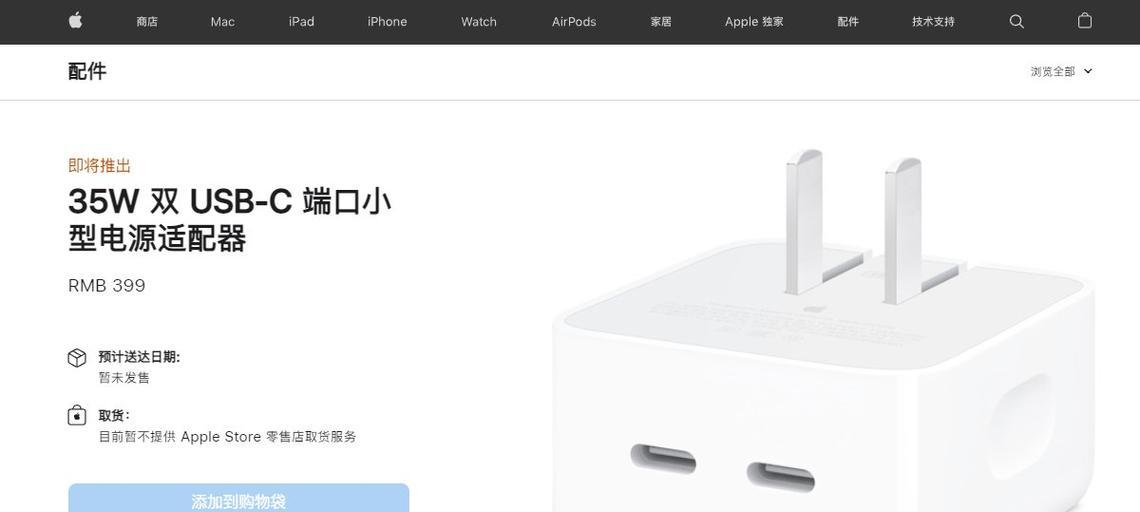Expand the 浏览全部 dropdown

[1061, 71]
